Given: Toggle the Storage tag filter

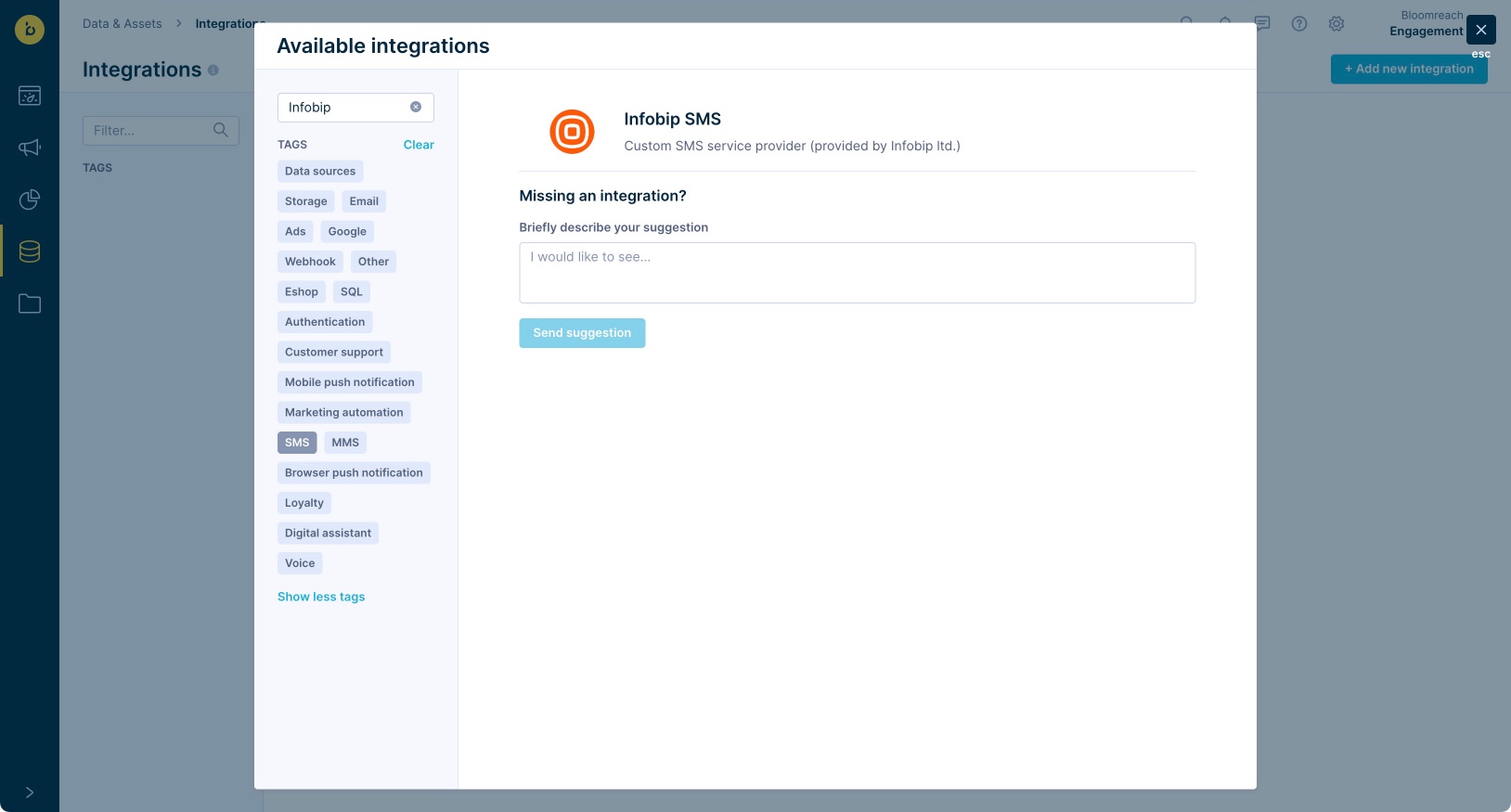Looking at the screenshot, I should point(306,201).
